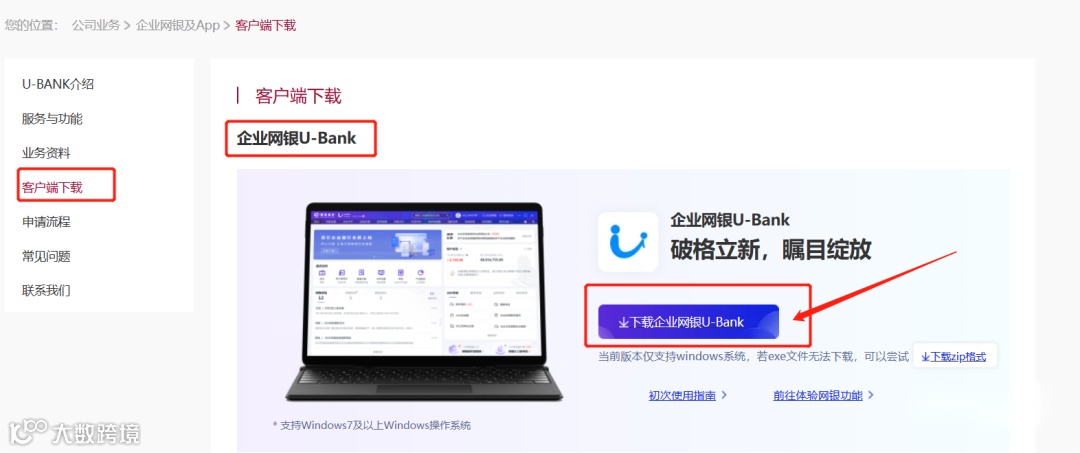
Task: Click the chevron after 初次使用指南
Action: pyautogui.click(x=724, y=395)
